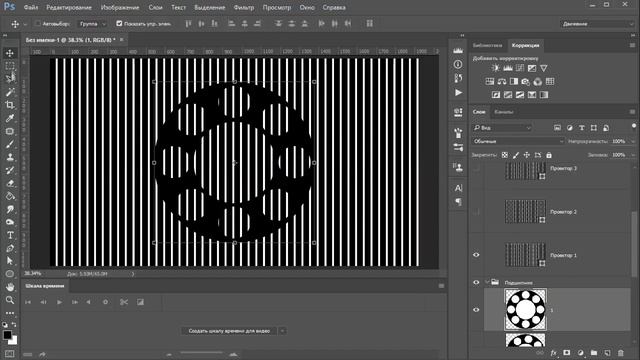The image size is (640, 360).
Task: Select the Clone Stamp tool
Action: [x=10, y=157]
